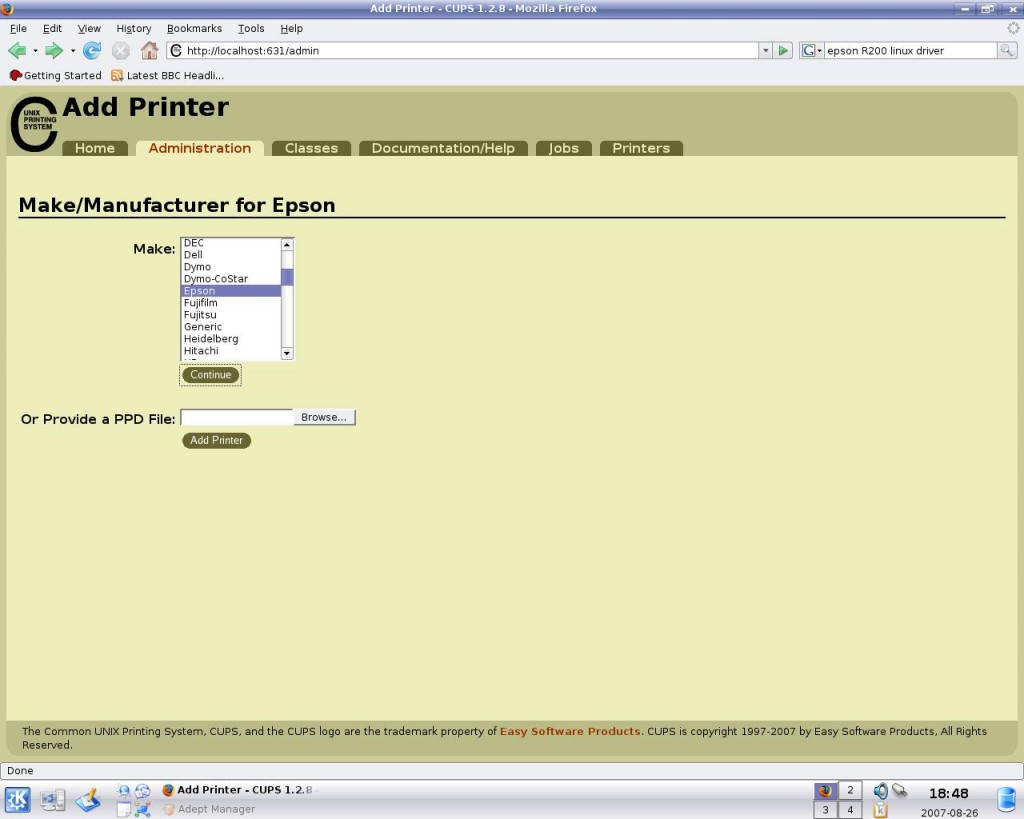Screen dimensions: 1024x819
Task: Open the Tools menu
Action: click(251, 29)
